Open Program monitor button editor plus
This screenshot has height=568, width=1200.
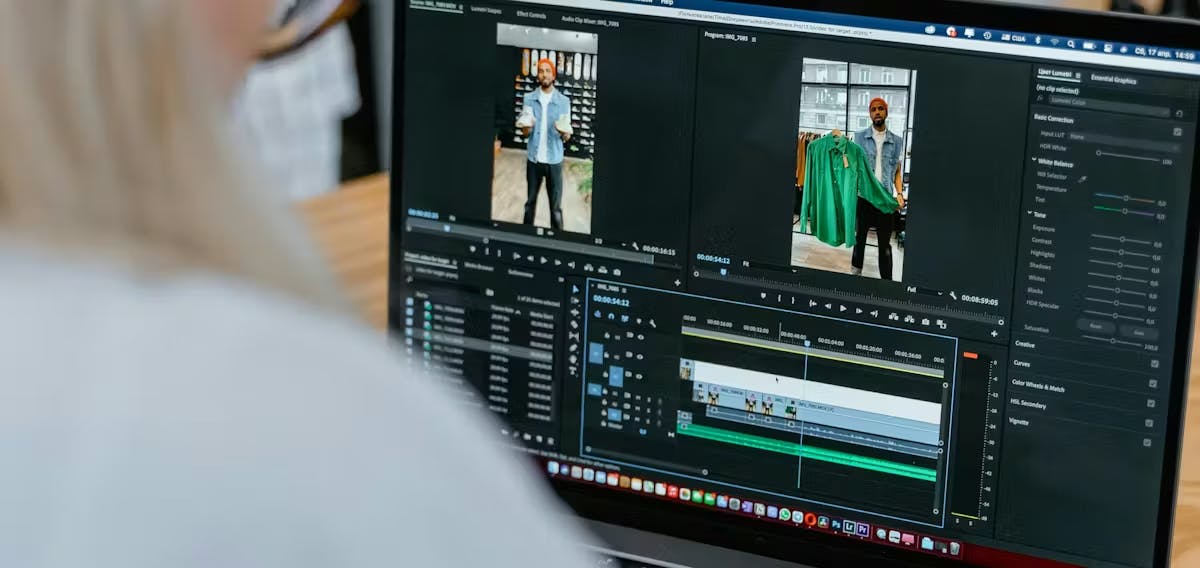pos(994,334)
